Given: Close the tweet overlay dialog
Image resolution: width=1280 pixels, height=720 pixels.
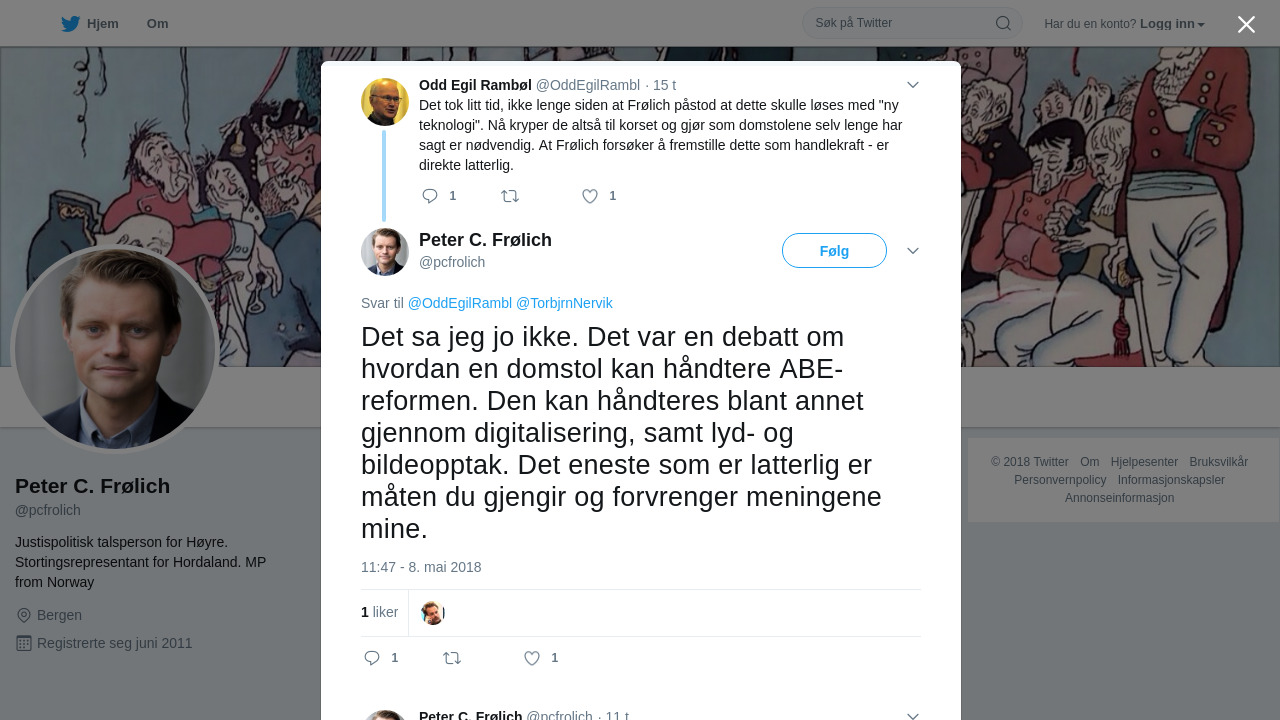Looking at the screenshot, I should [x=1246, y=24].
